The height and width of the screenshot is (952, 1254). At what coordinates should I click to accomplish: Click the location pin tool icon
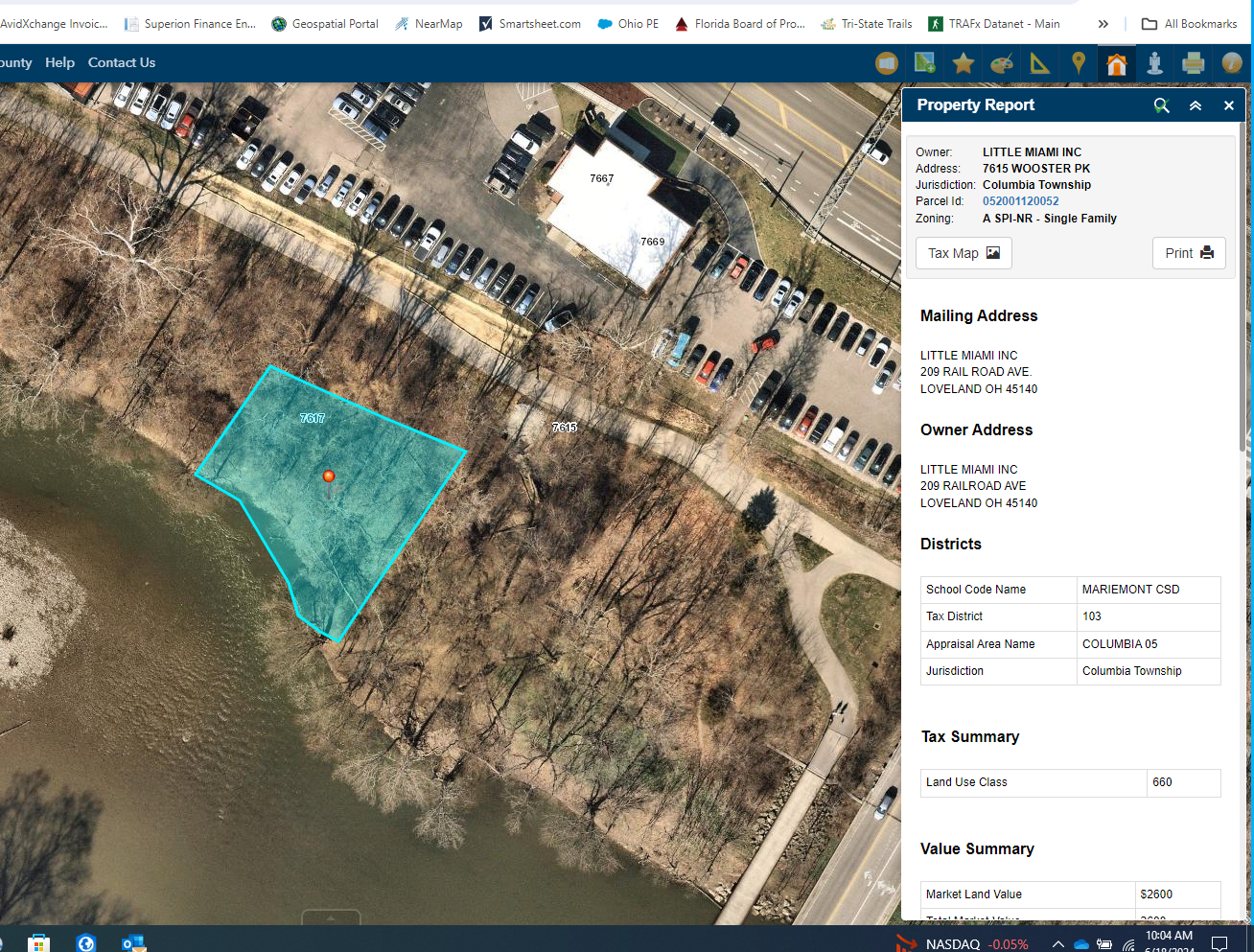[x=1079, y=63]
